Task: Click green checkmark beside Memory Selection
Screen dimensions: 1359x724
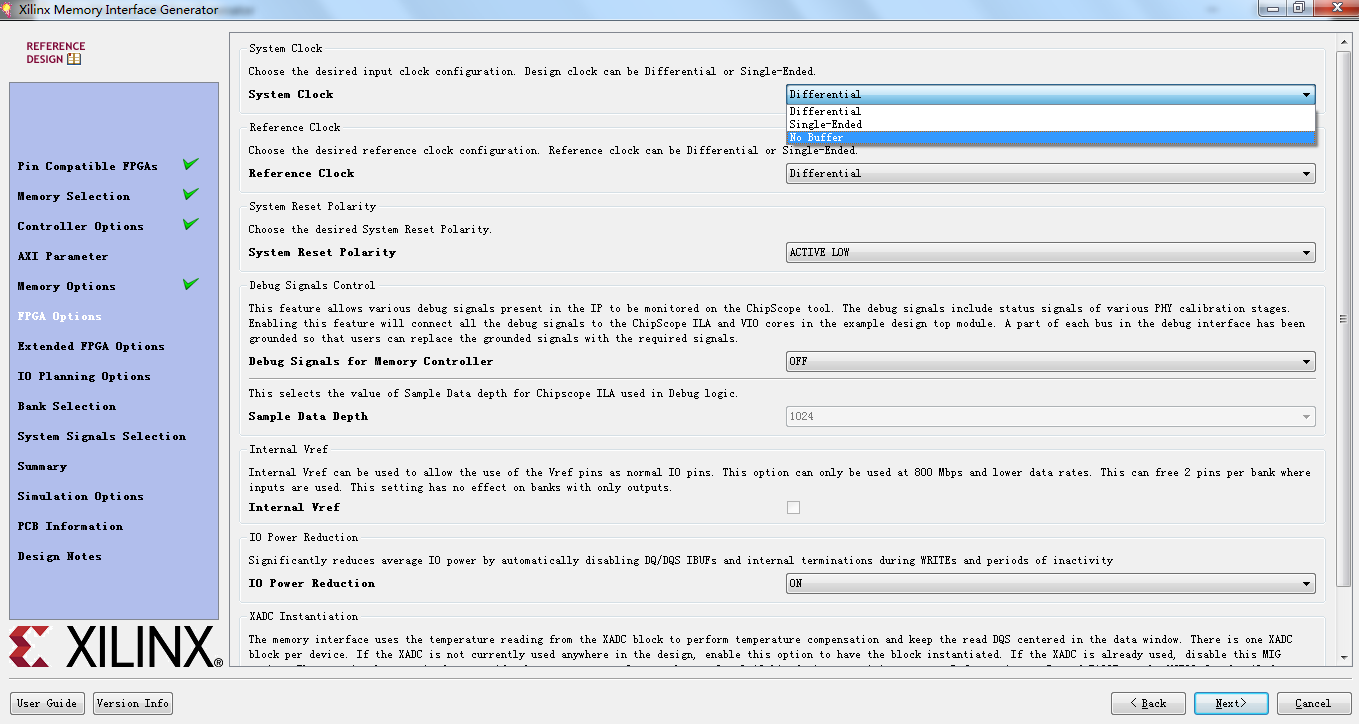Action: coord(191,195)
